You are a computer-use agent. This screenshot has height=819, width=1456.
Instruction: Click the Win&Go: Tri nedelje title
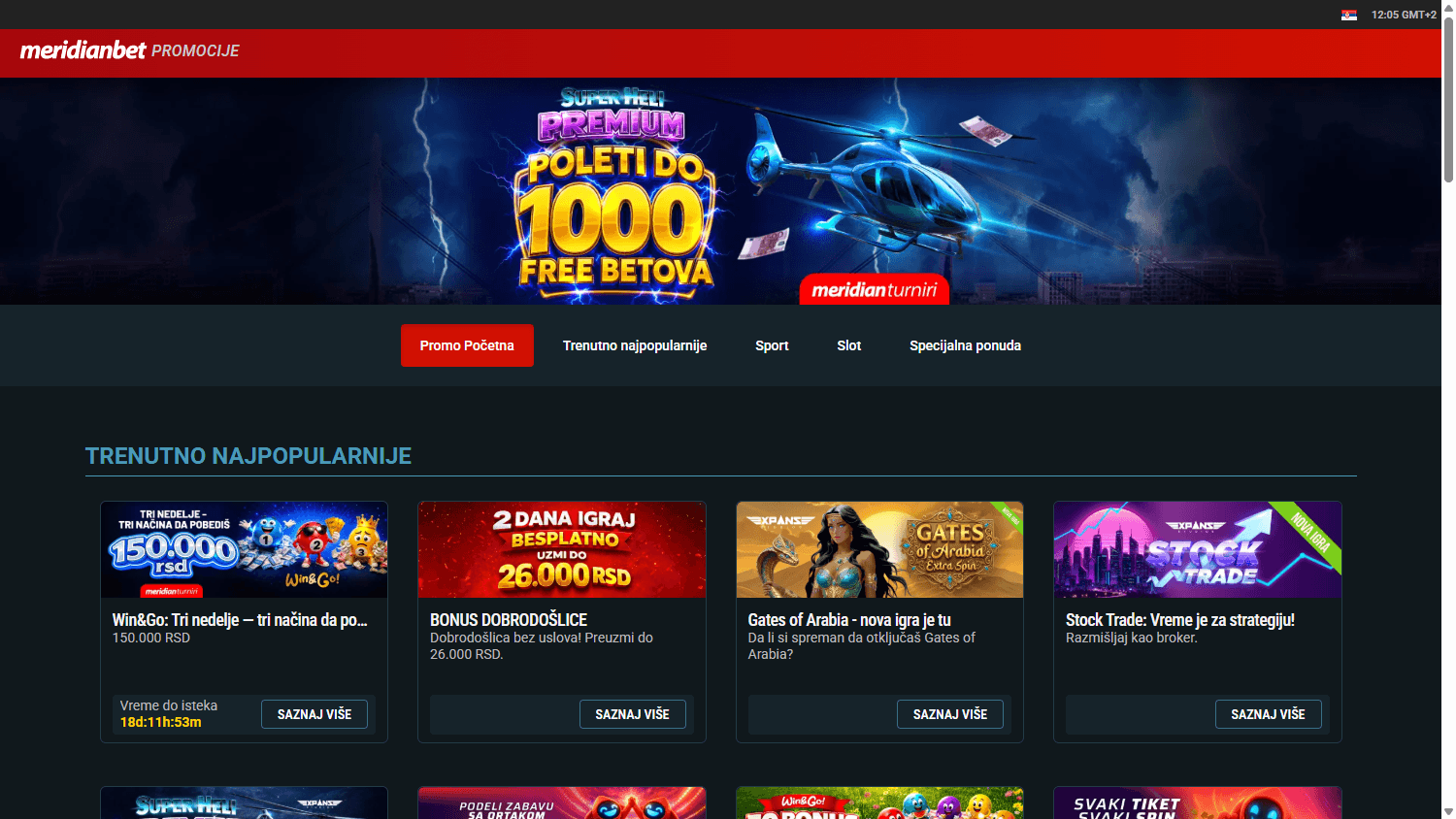pyautogui.click(x=240, y=620)
